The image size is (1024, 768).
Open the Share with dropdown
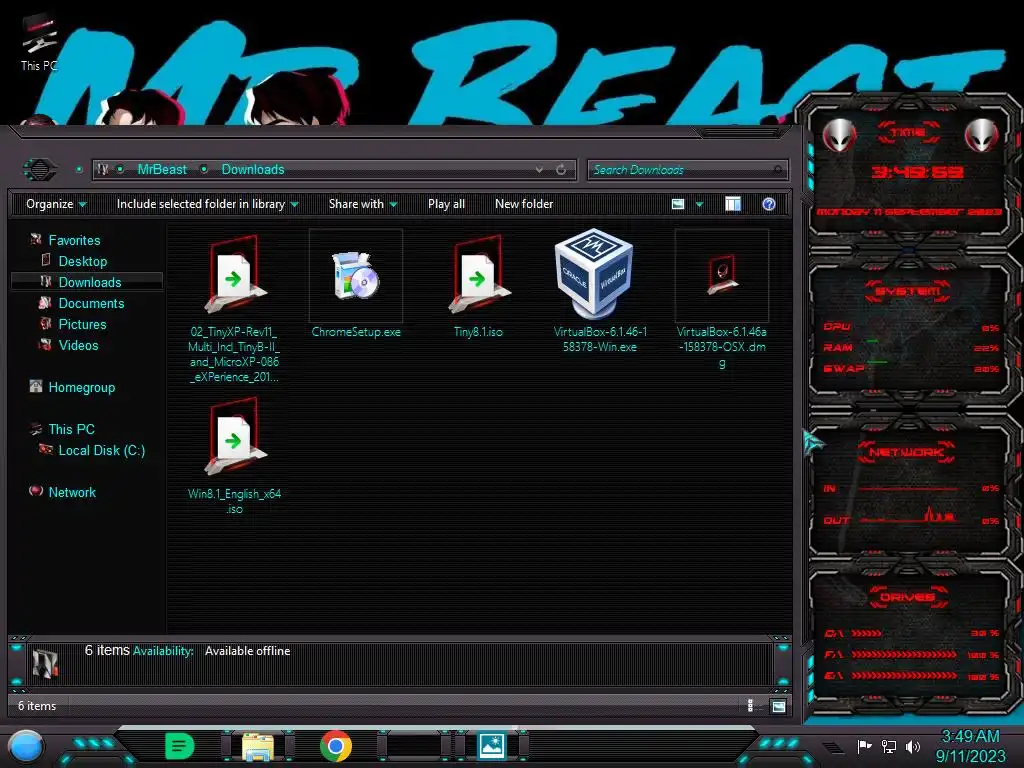point(362,204)
